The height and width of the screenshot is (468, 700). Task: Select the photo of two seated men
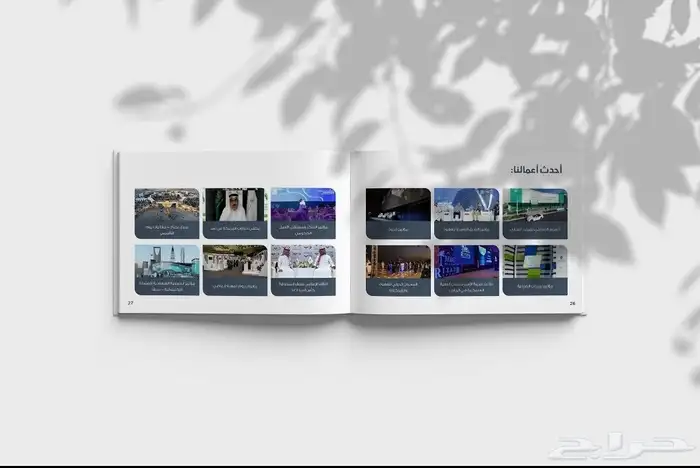(303, 260)
